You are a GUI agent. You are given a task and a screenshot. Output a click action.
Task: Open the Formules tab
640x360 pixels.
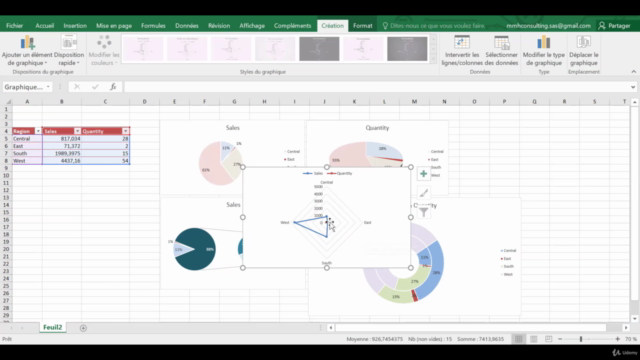[153, 26]
